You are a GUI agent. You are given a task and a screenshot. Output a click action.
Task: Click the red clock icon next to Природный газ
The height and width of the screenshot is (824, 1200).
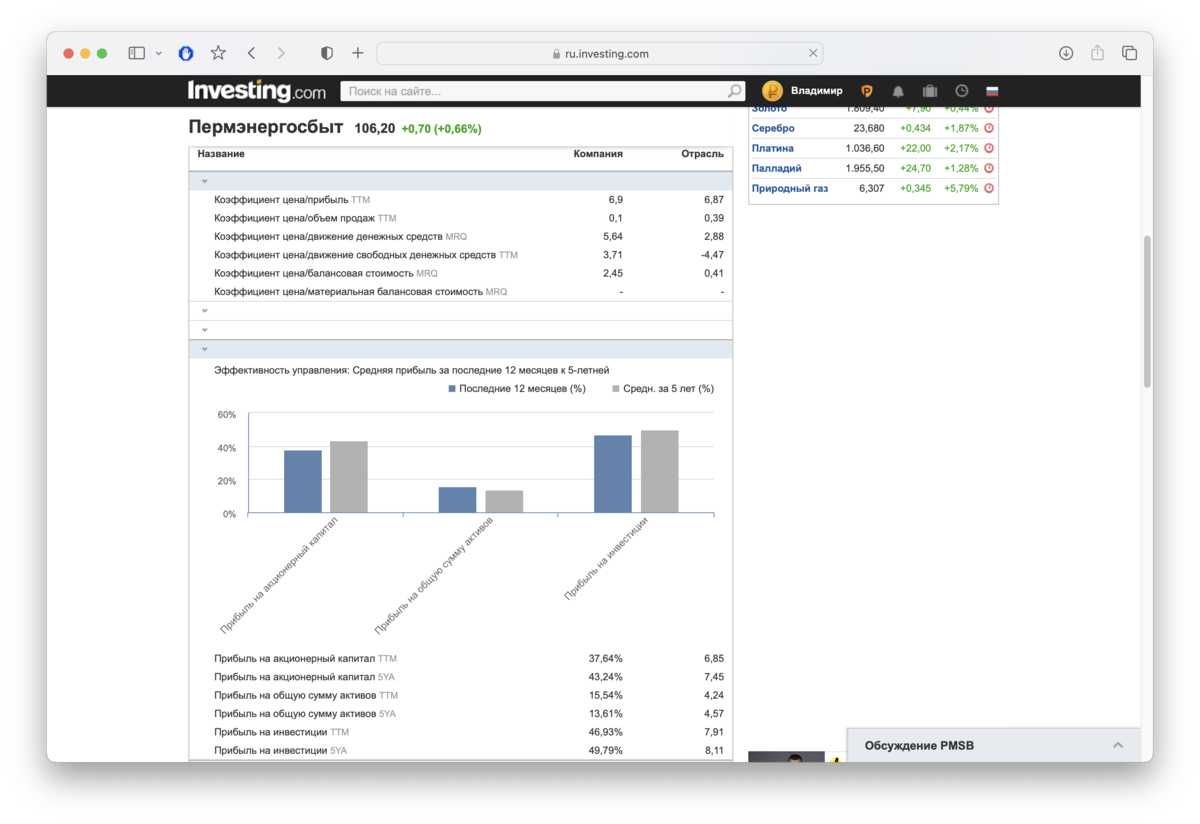click(x=989, y=188)
